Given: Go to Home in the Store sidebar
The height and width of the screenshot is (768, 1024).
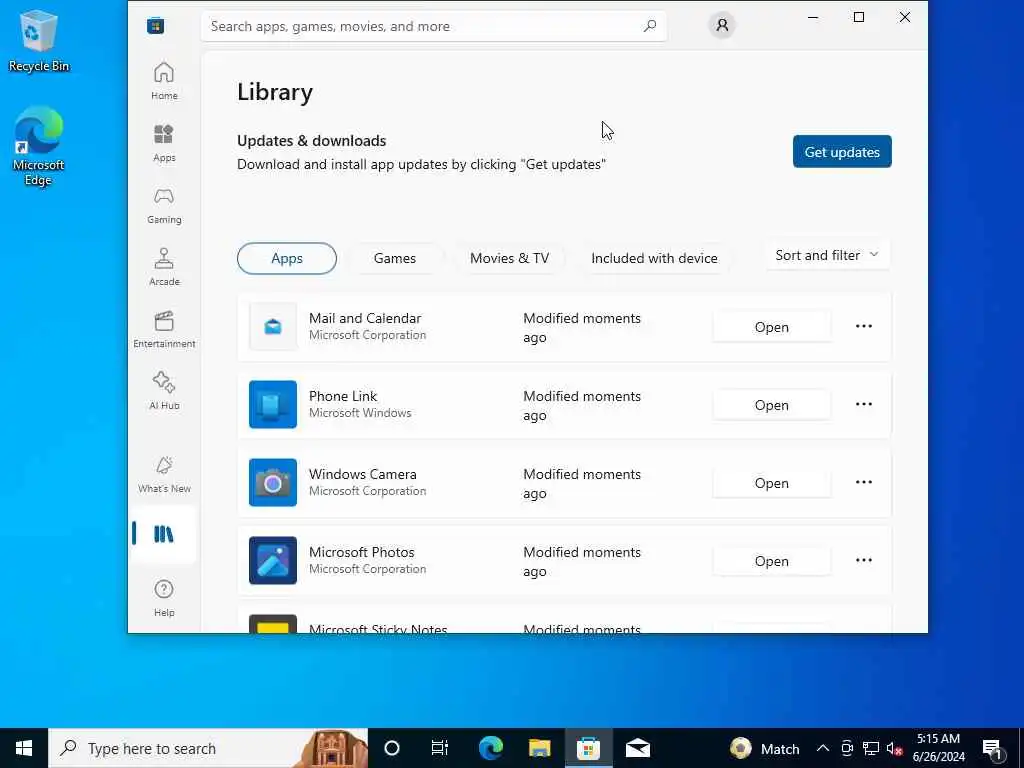Looking at the screenshot, I should [164, 81].
